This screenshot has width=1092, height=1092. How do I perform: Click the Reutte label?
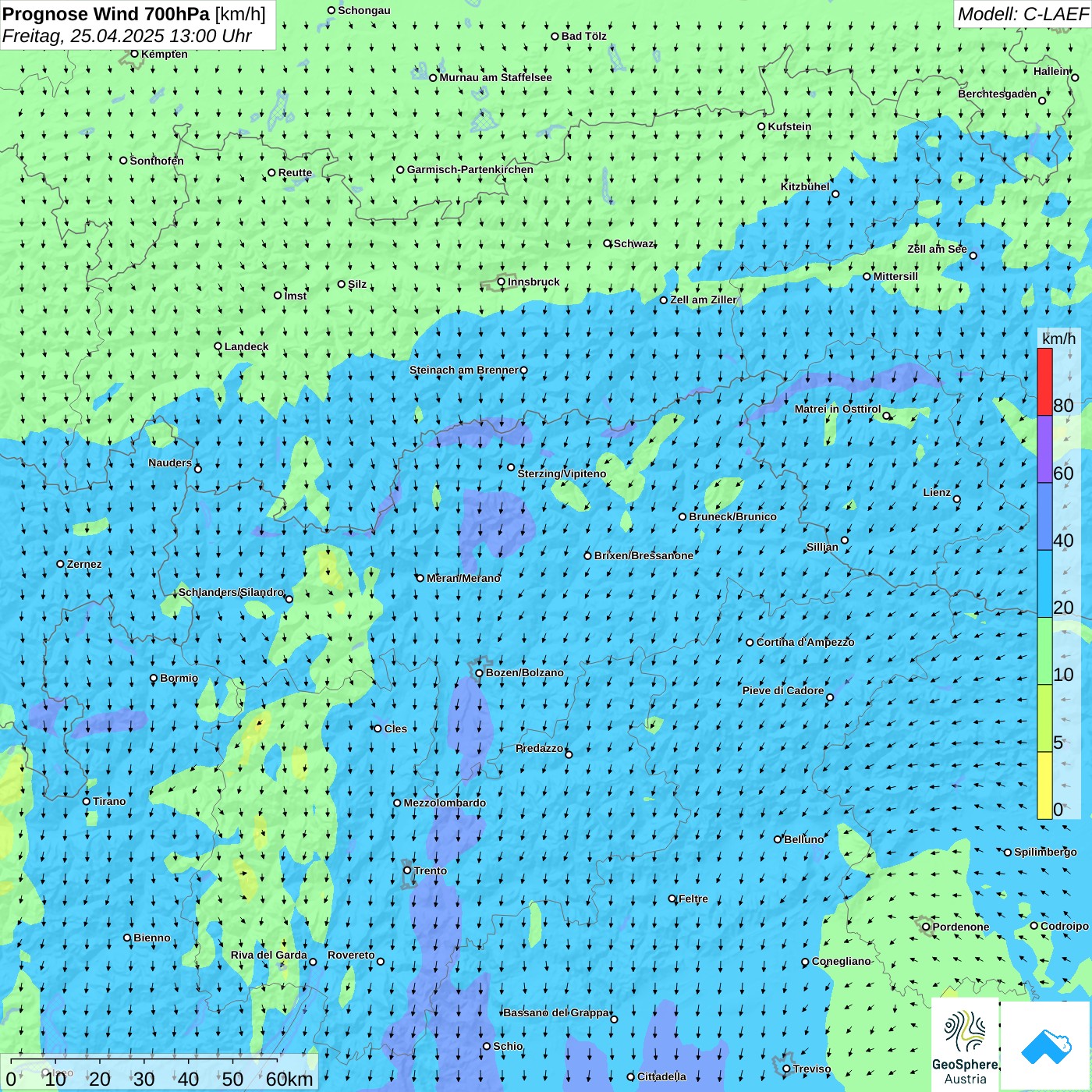pos(295,173)
